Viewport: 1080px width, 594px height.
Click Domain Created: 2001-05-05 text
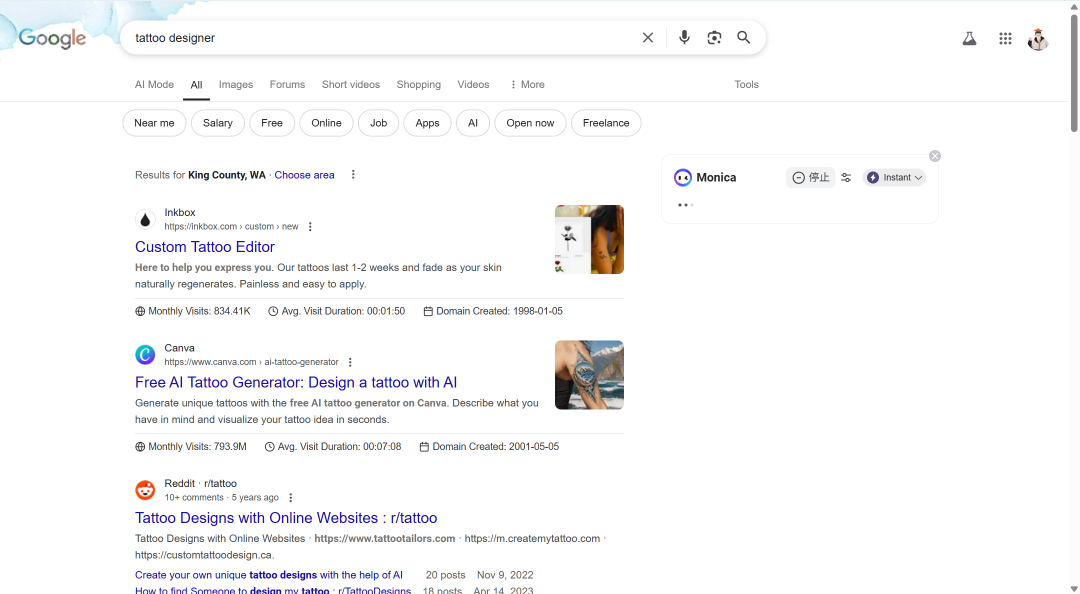pyautogui.click(x=489, y=447)
